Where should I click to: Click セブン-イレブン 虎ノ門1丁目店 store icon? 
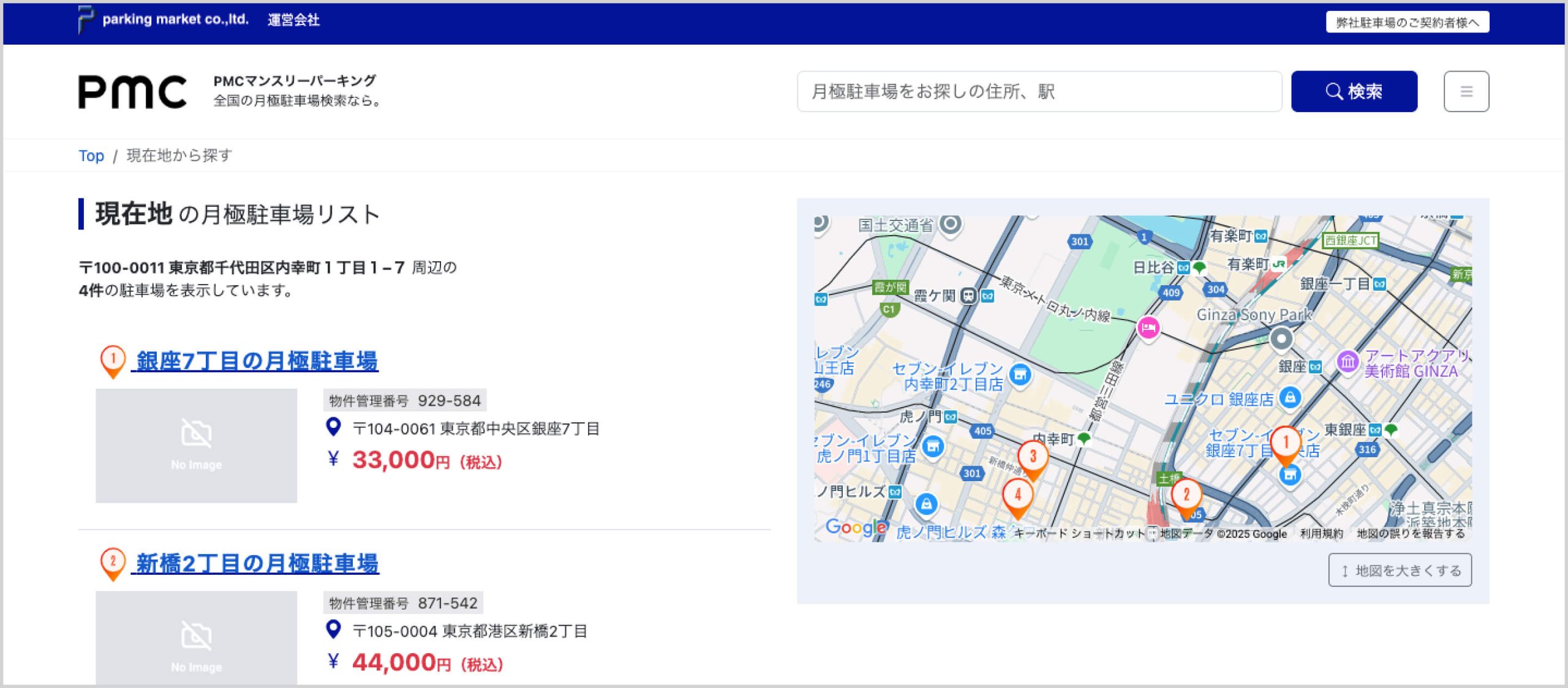(x=932, y=447)
